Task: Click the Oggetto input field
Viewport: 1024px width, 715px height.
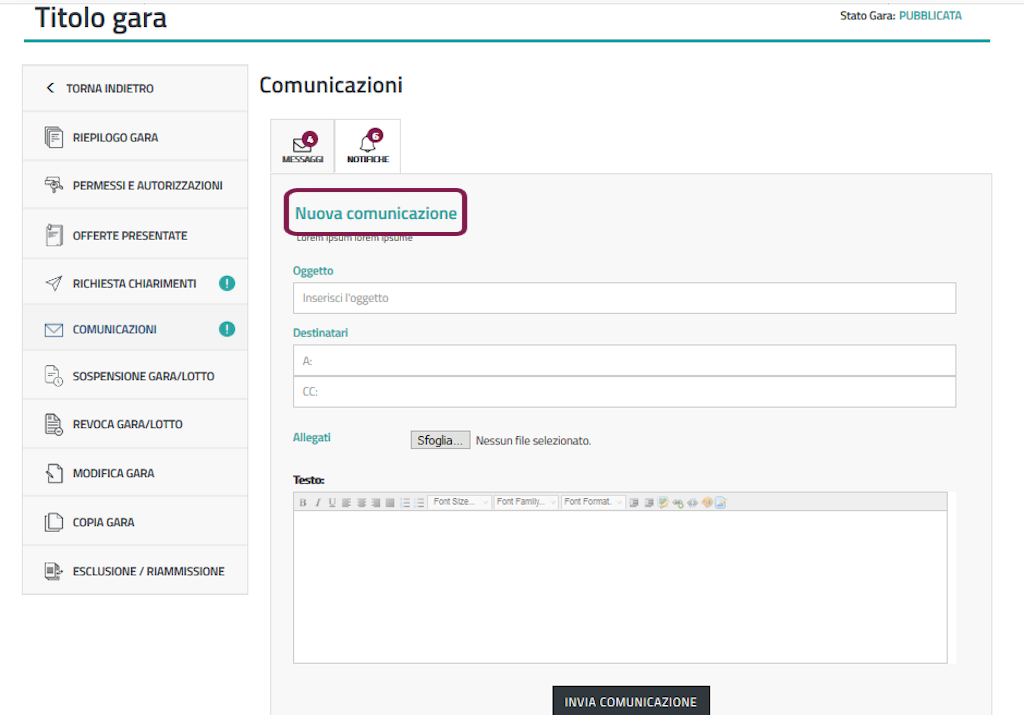Action: click(624, 298)
